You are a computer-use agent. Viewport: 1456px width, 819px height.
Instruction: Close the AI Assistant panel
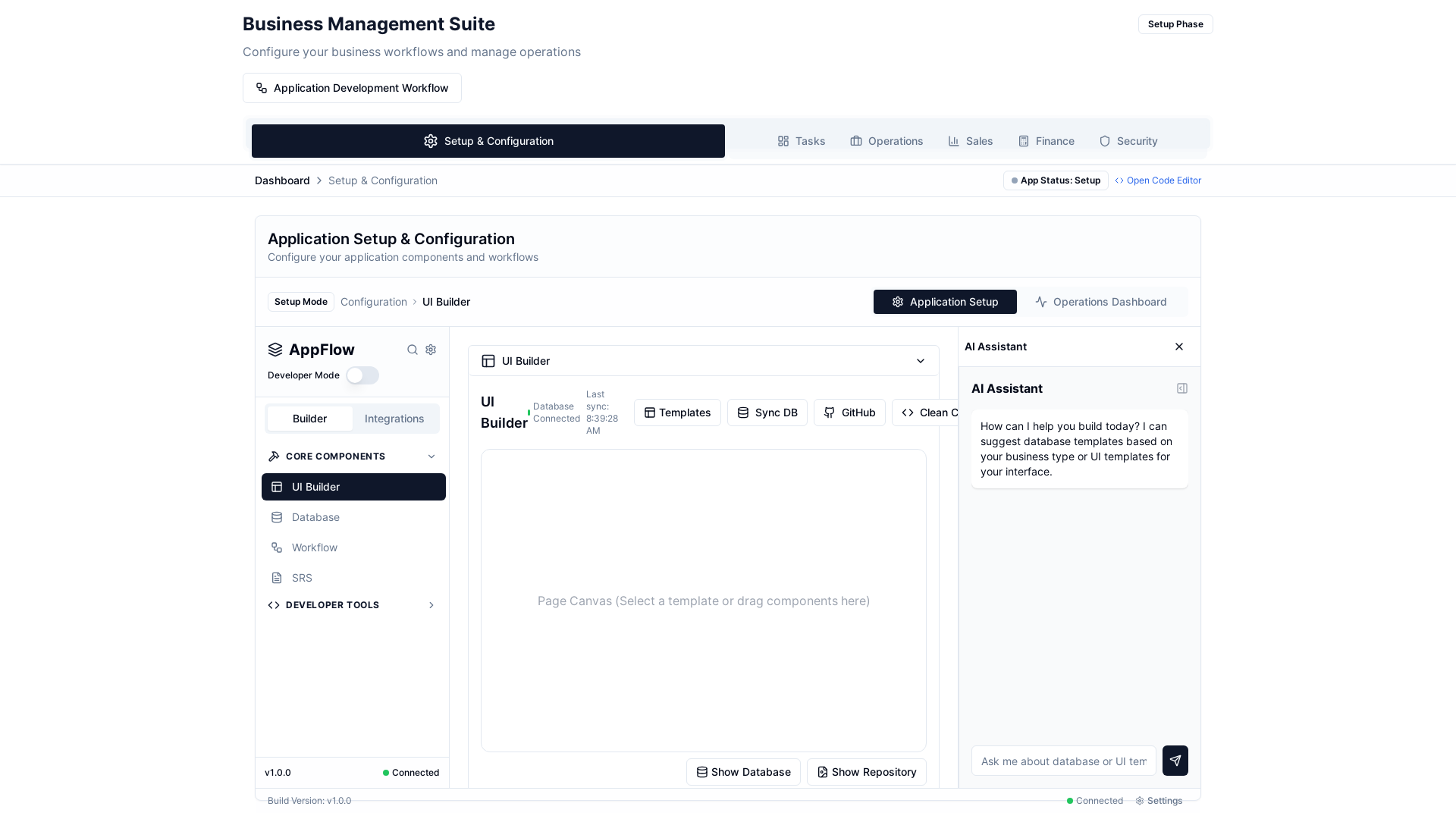[1179, 347]
